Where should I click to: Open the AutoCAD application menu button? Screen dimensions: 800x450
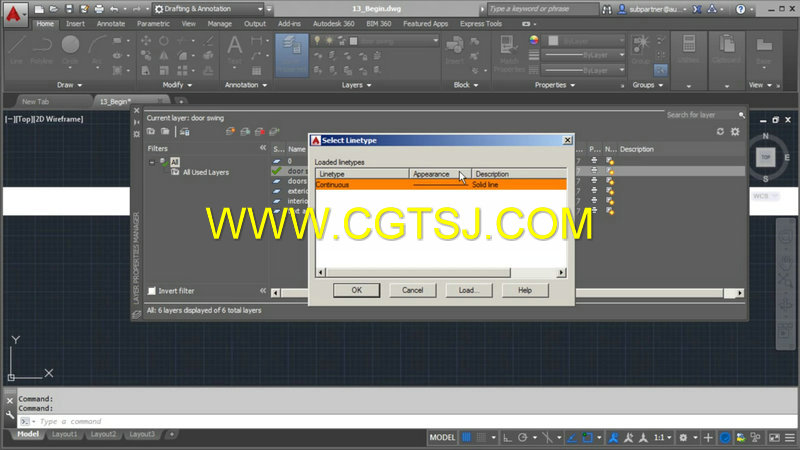[x=14, y=14]
